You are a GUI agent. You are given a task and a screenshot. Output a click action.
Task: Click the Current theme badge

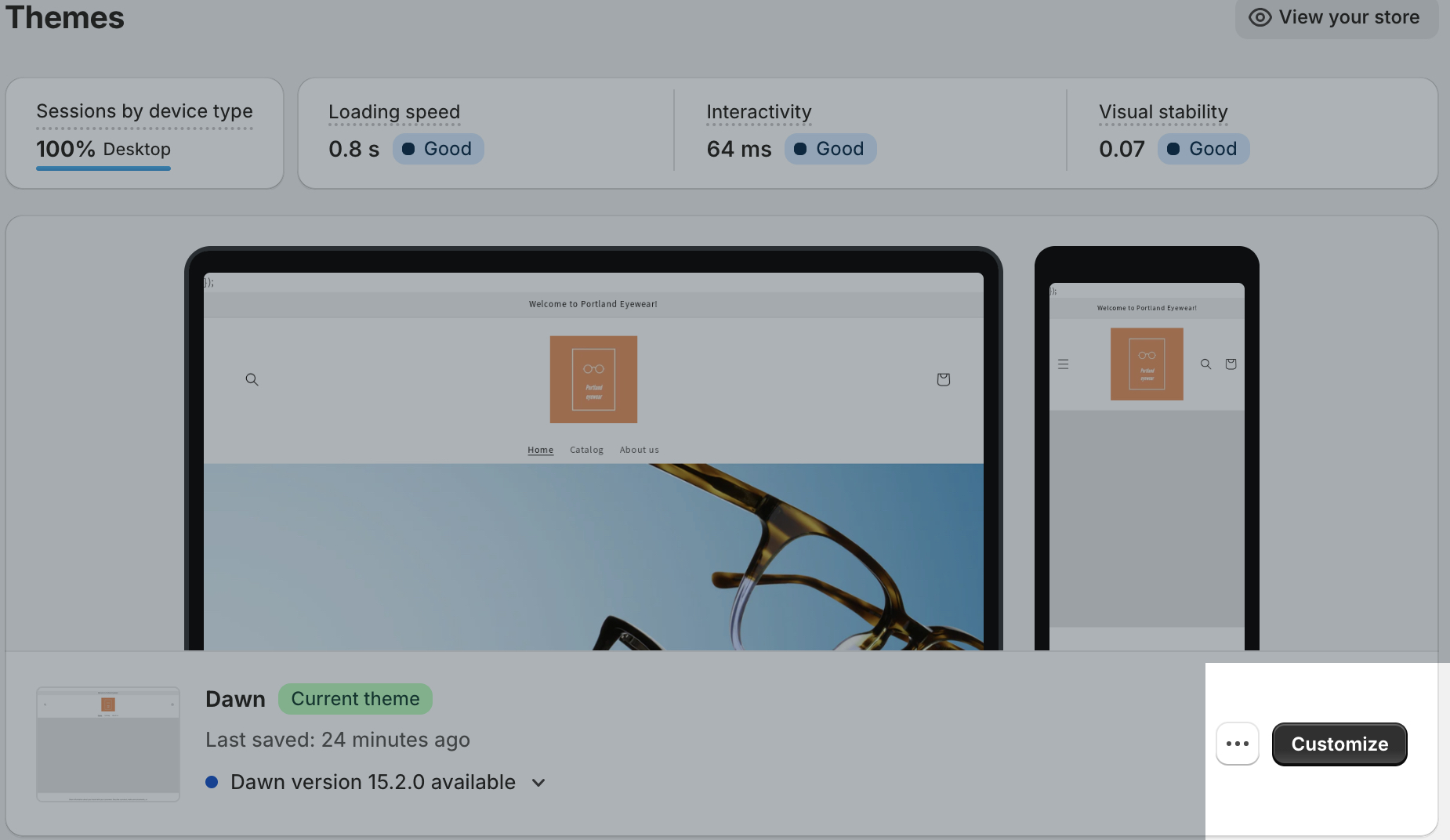pyautogui.click(x=355, y=698)
